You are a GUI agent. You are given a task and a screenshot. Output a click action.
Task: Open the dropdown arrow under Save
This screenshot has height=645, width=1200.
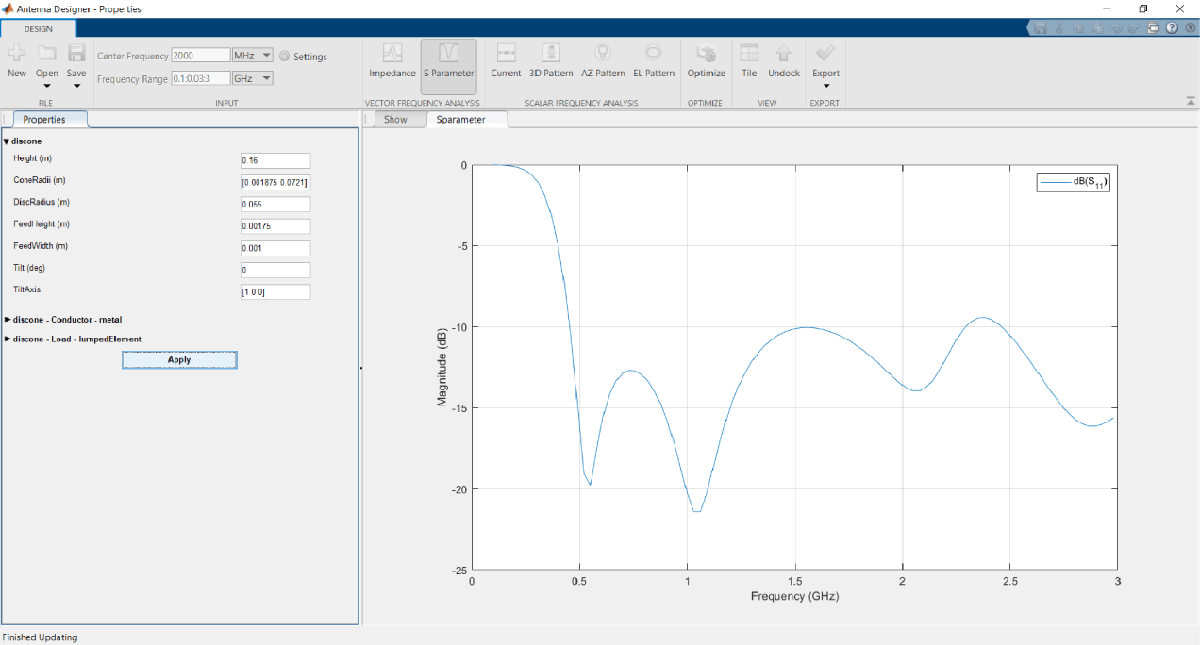coord(77,85)
